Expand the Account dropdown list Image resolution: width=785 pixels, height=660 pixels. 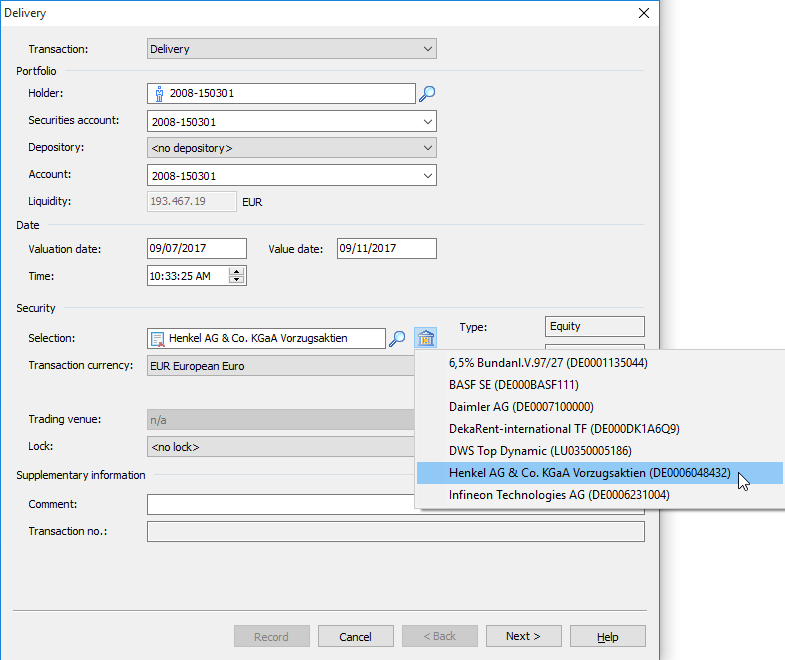click(x=428, y=176)
